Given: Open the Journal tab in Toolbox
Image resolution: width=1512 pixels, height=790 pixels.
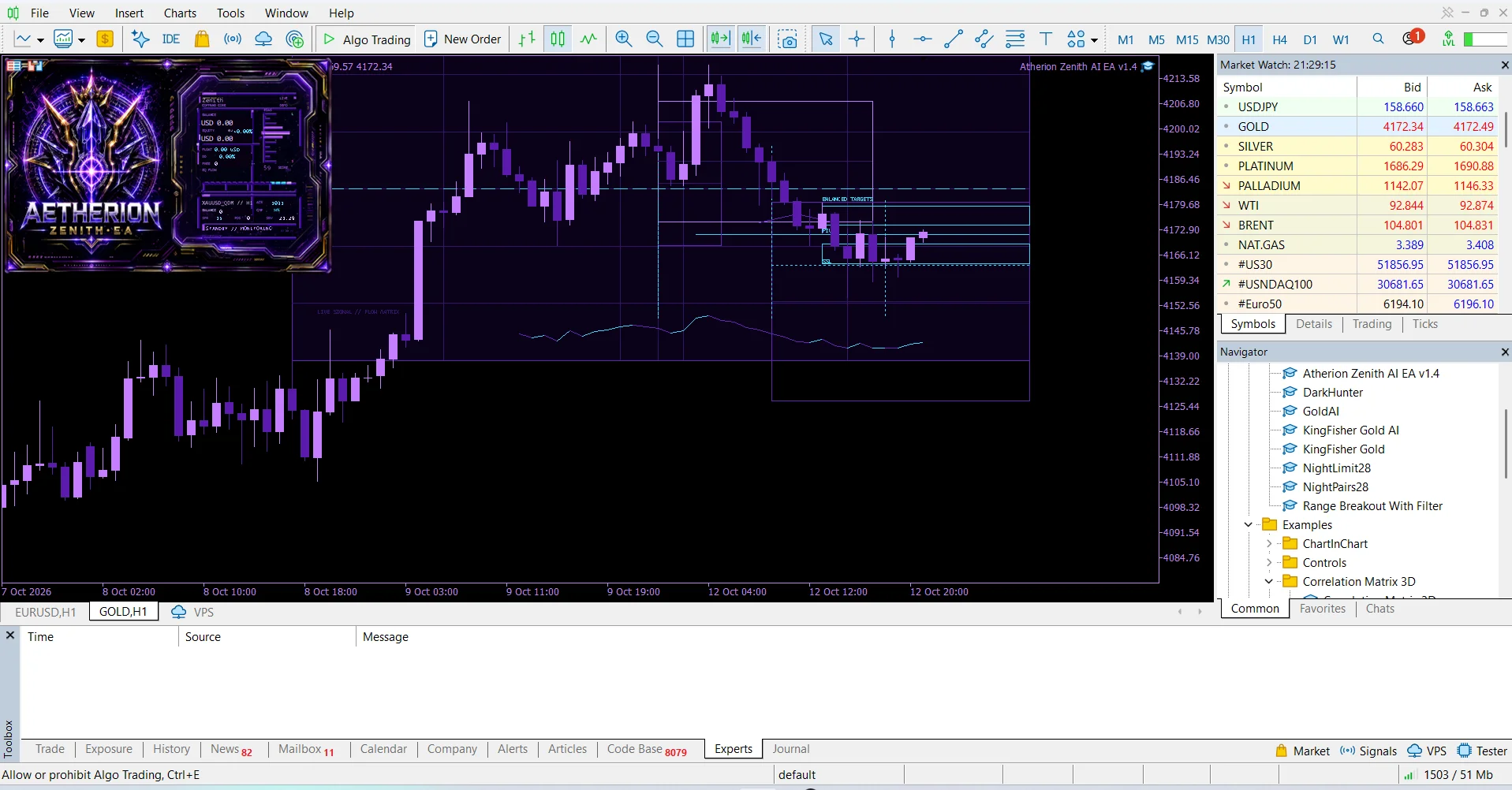Looking at the screenshot, I should point(791,749).
